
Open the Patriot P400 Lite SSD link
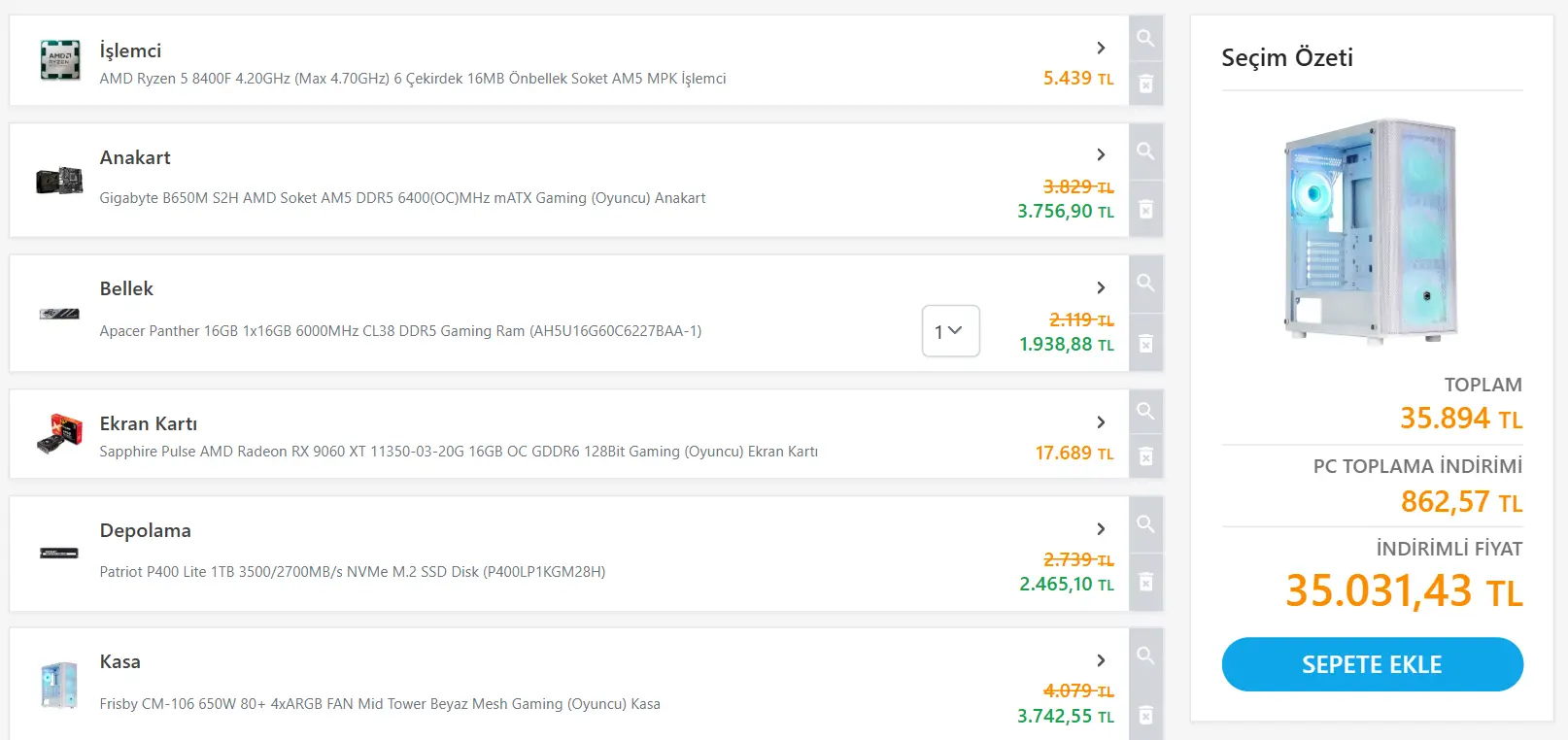pos(353,572)
